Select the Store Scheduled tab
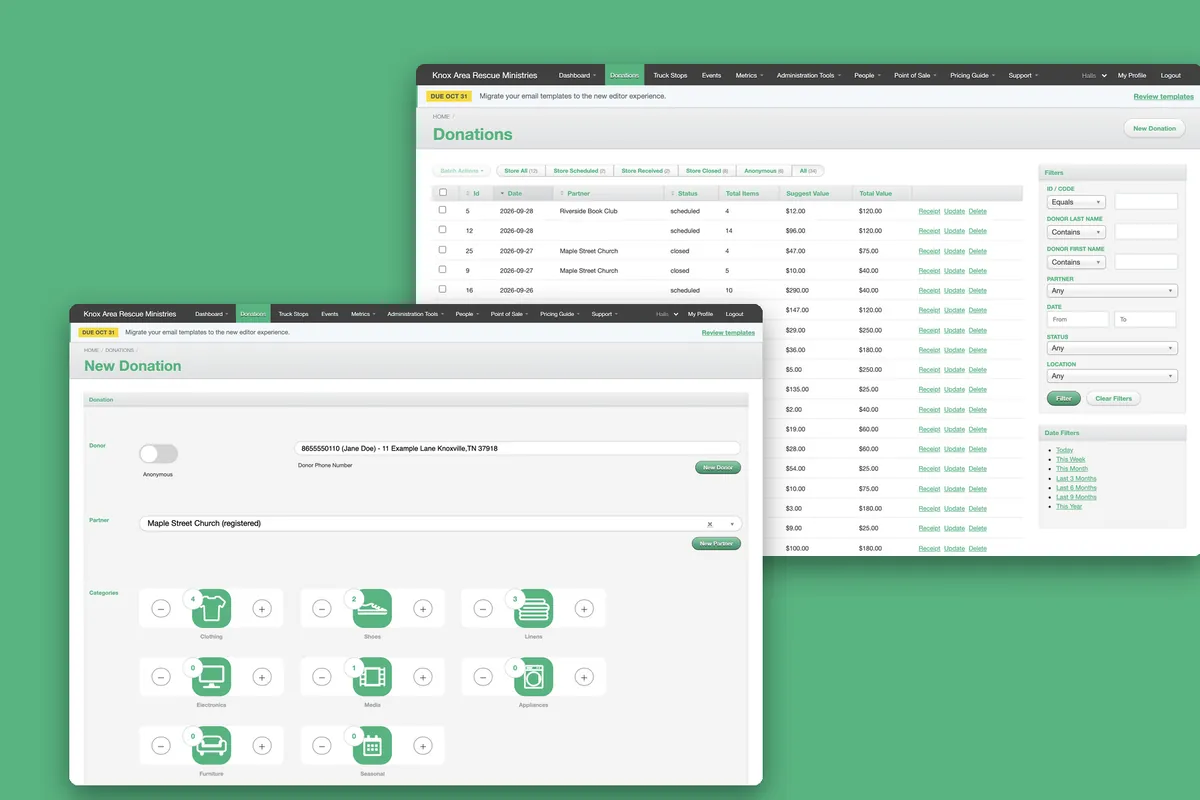This screenshot has width=1200, height=800. [579, 171]
